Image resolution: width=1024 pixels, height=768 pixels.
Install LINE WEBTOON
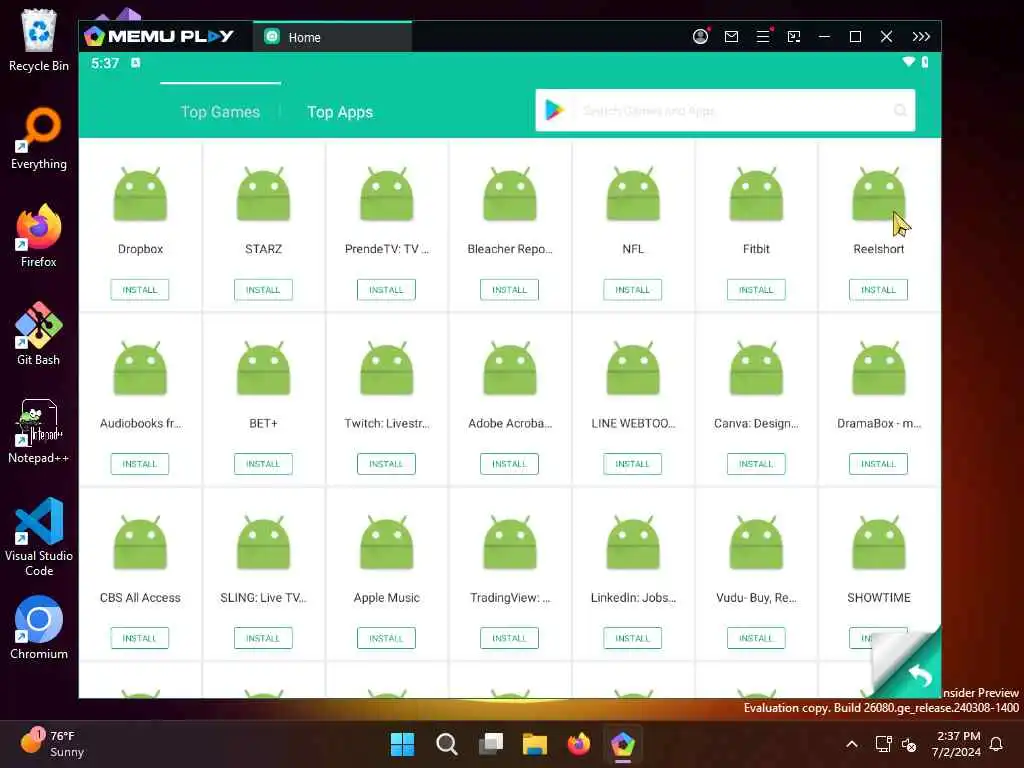point(632,464)
